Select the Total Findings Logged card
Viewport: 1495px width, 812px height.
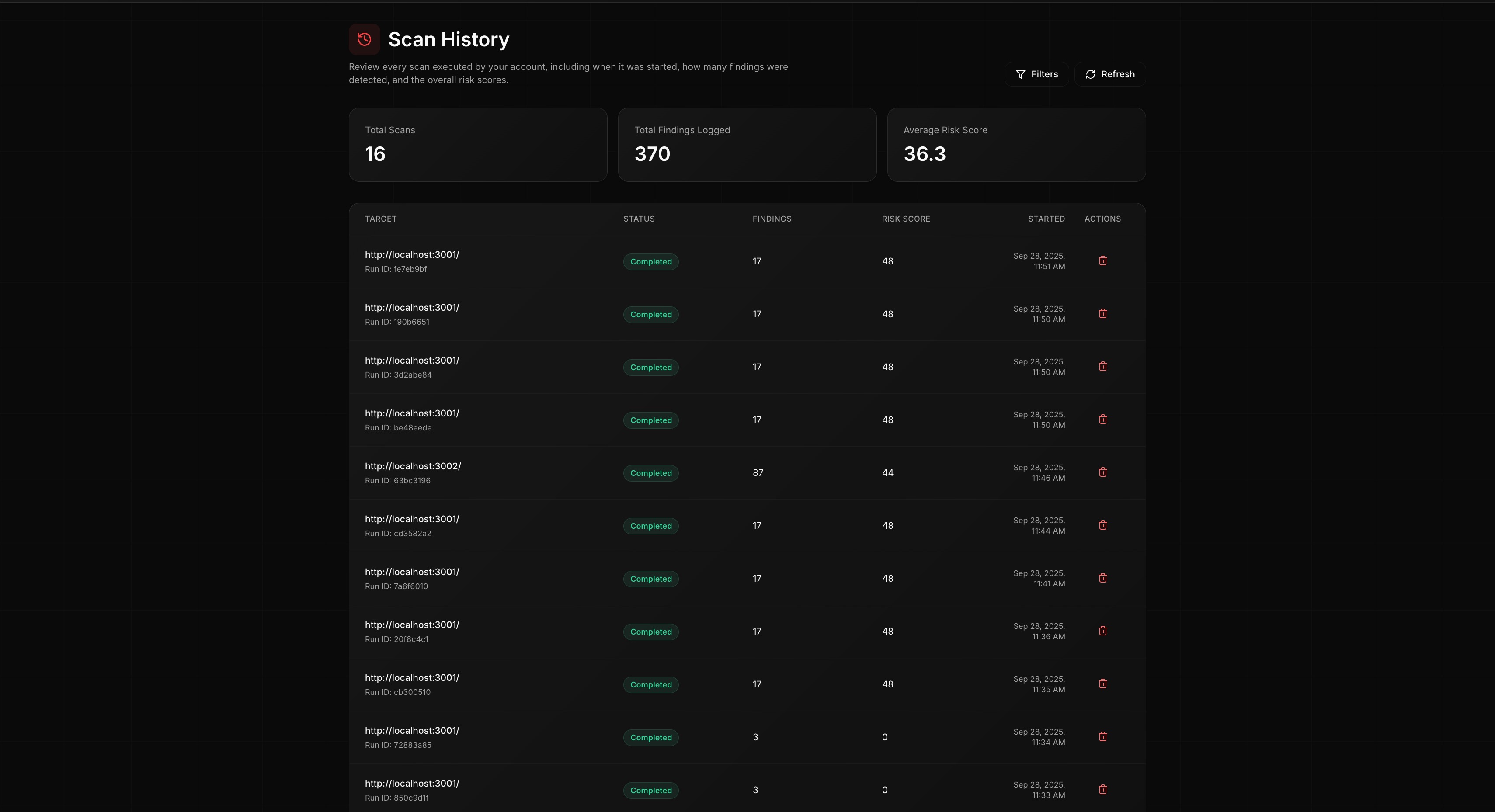(x=747, y=145)
